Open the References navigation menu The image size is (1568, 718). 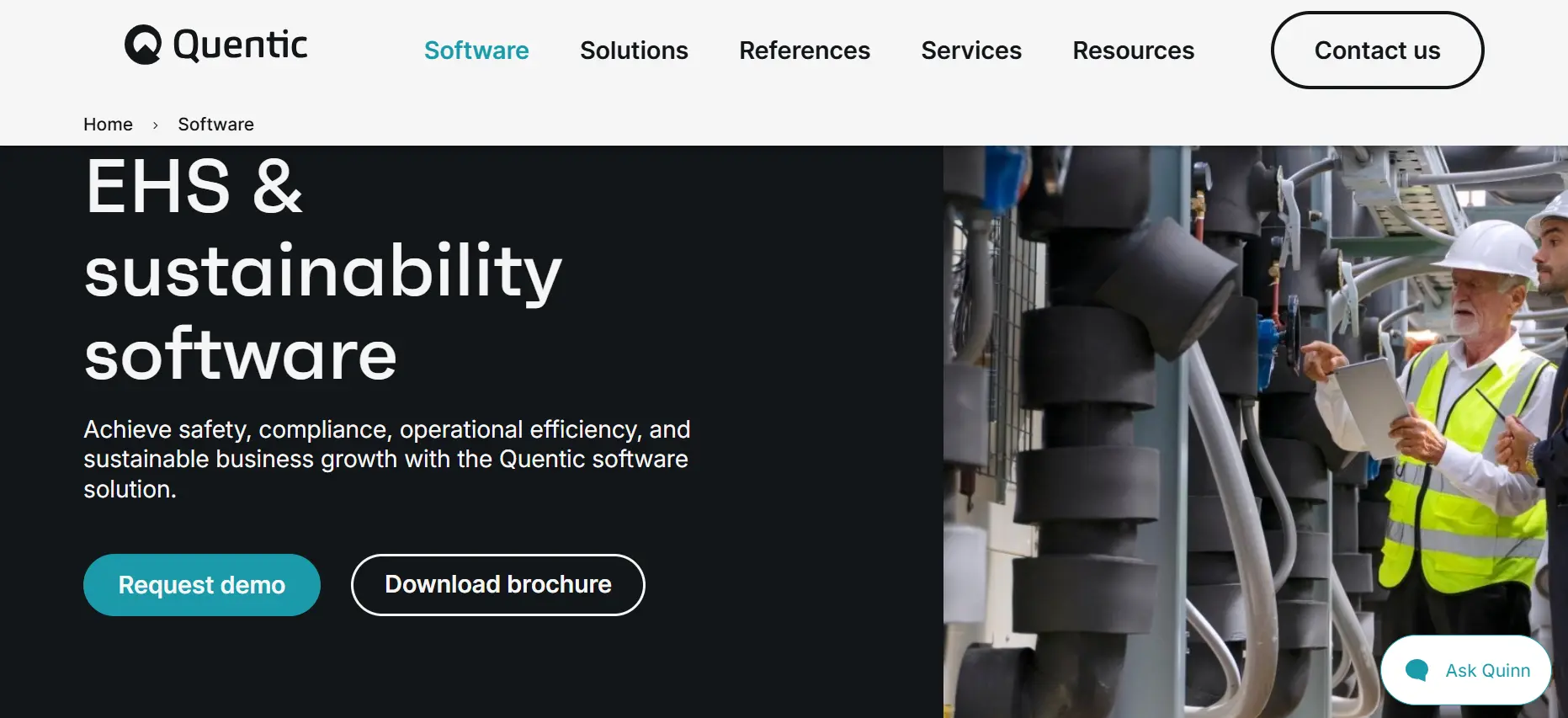805,51
